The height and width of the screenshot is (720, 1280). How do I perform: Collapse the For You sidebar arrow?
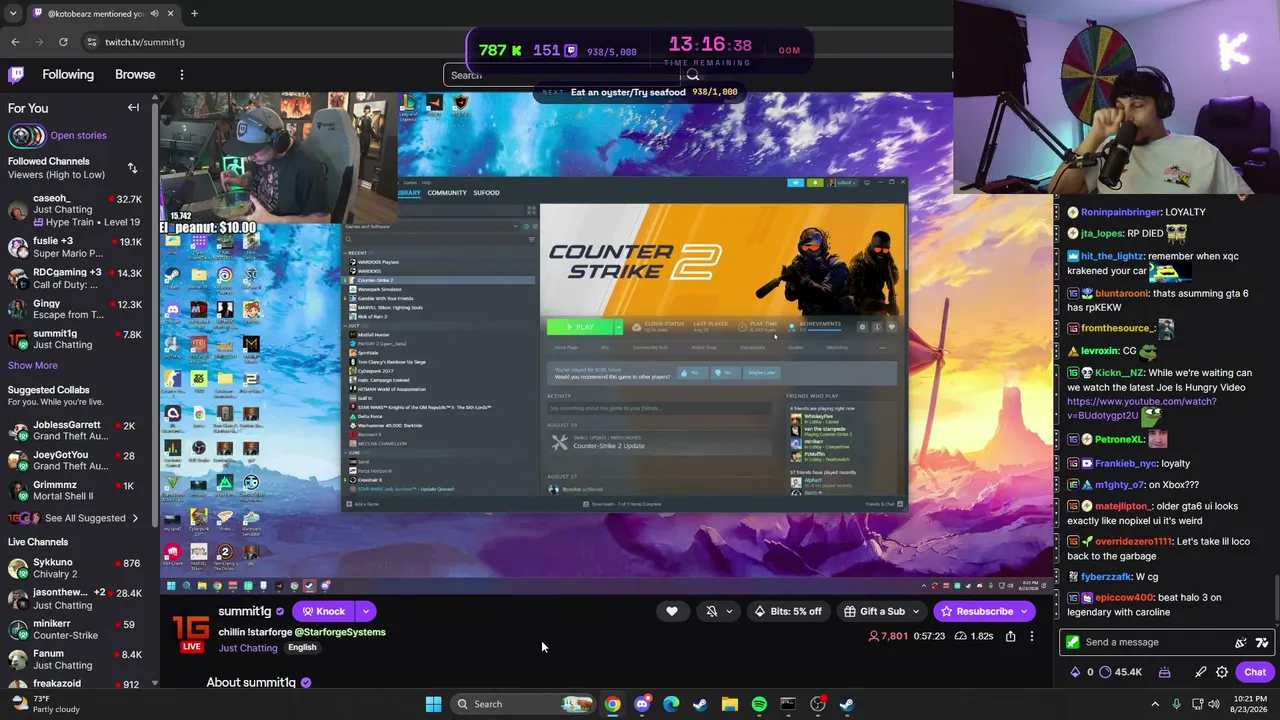click(x=133, y=108)
